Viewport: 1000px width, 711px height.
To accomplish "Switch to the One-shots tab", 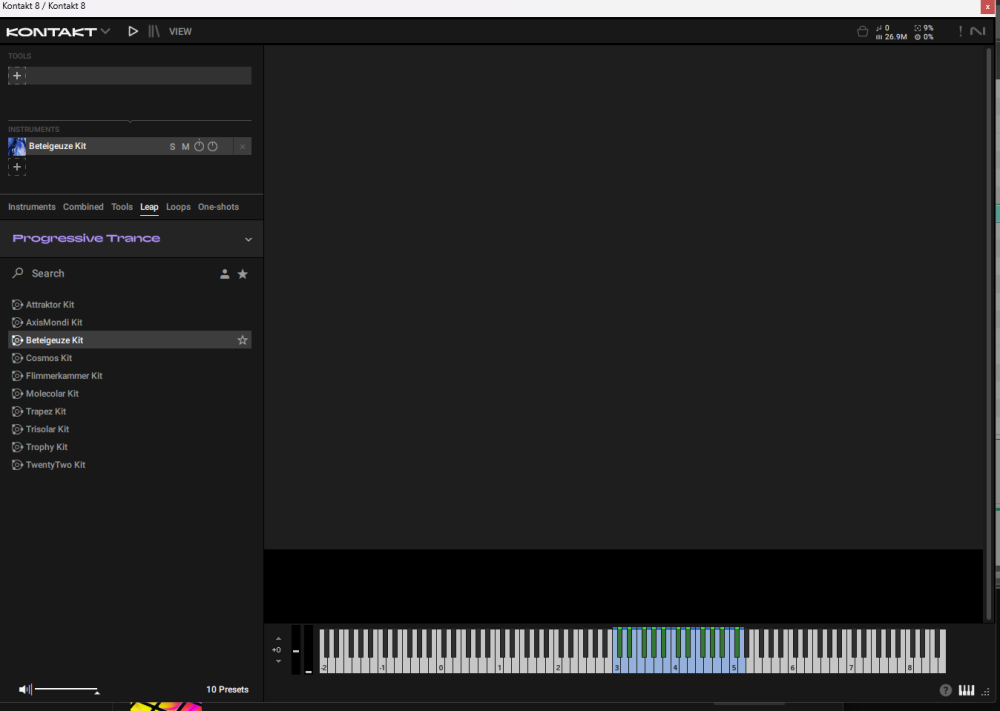I will point(218,207).
